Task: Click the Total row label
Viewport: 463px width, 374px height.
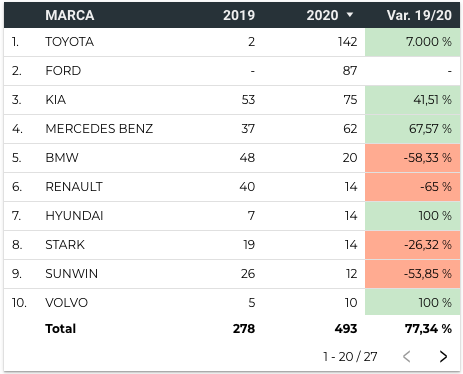Action: point(61,329)
